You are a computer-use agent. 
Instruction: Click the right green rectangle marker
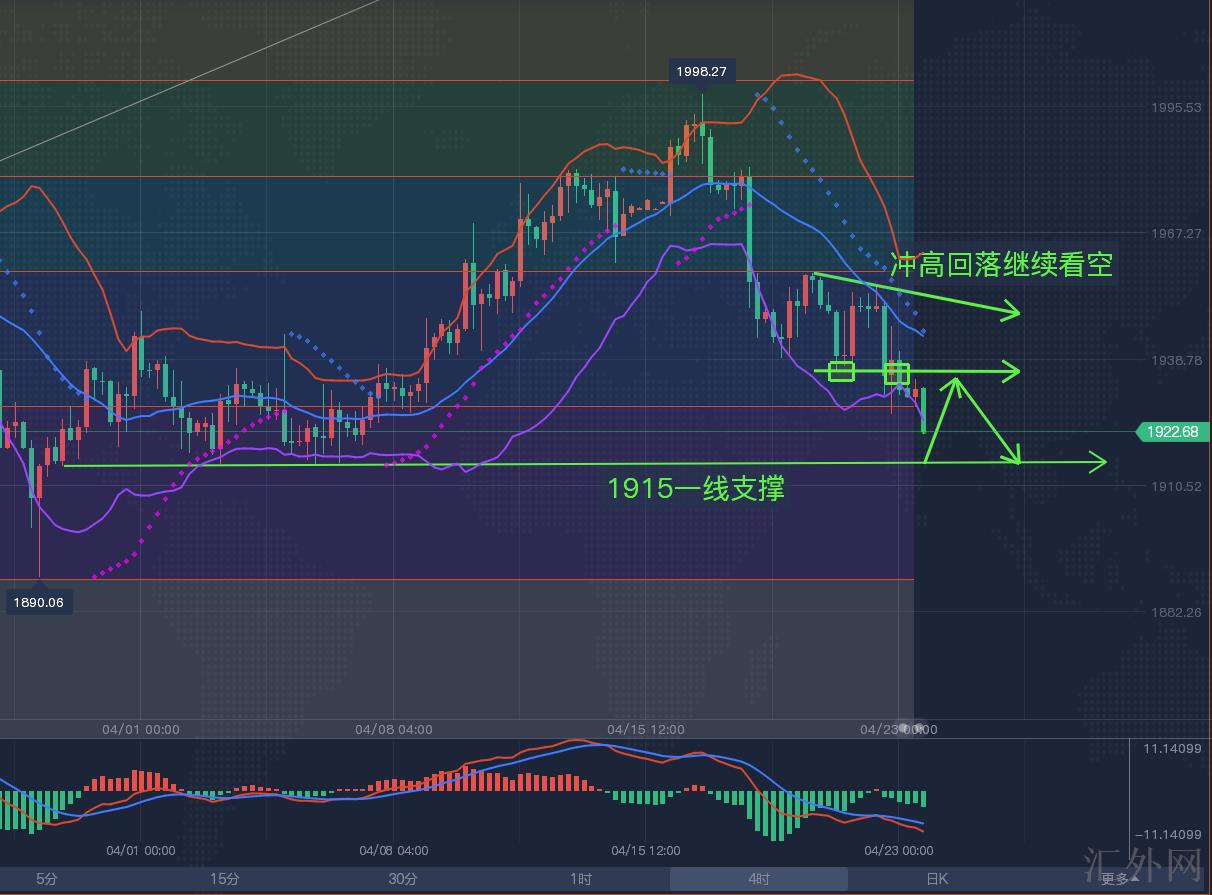[x=897, y=374]
